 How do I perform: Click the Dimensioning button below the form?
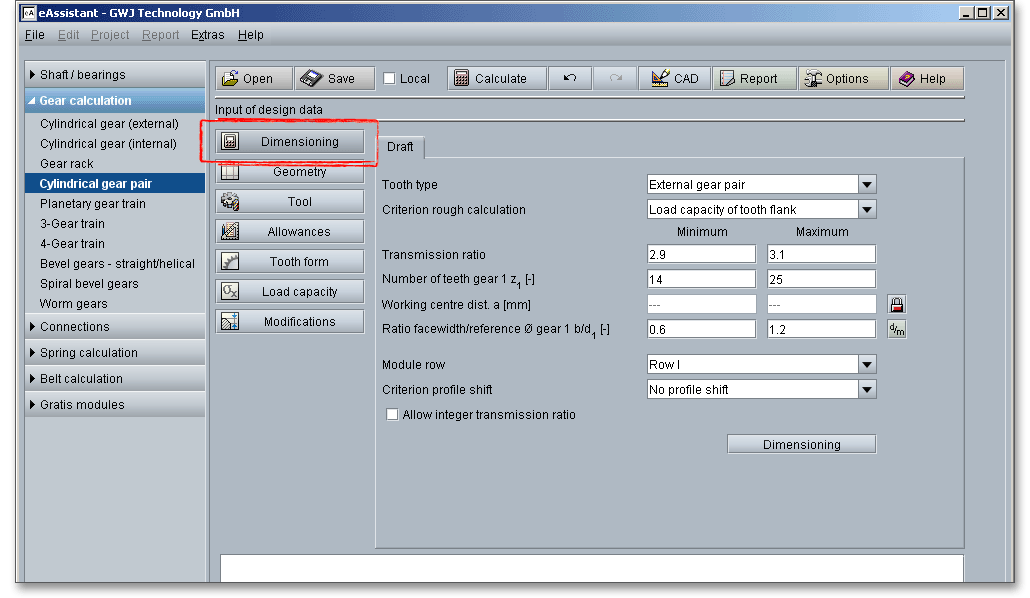tap(801, 445)
